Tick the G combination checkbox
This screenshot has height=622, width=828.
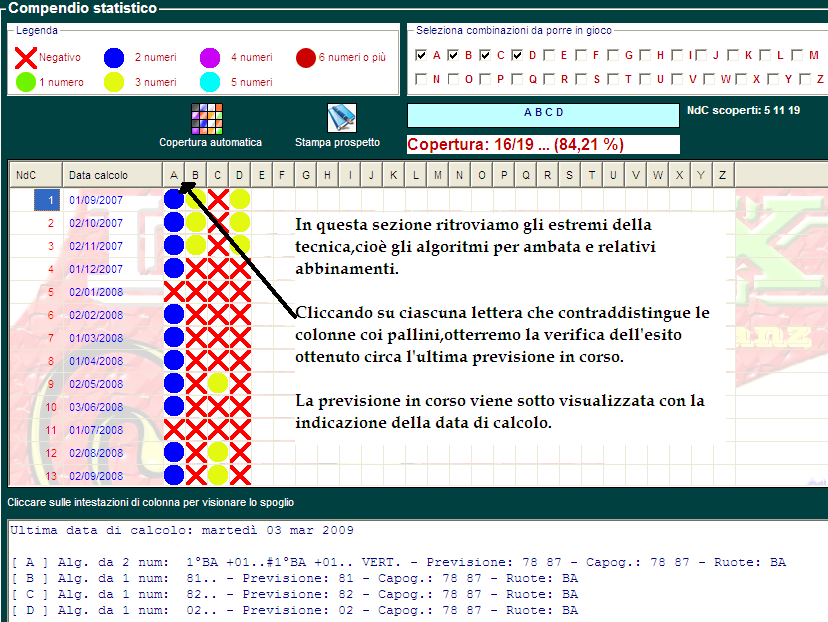click(613, 55)
